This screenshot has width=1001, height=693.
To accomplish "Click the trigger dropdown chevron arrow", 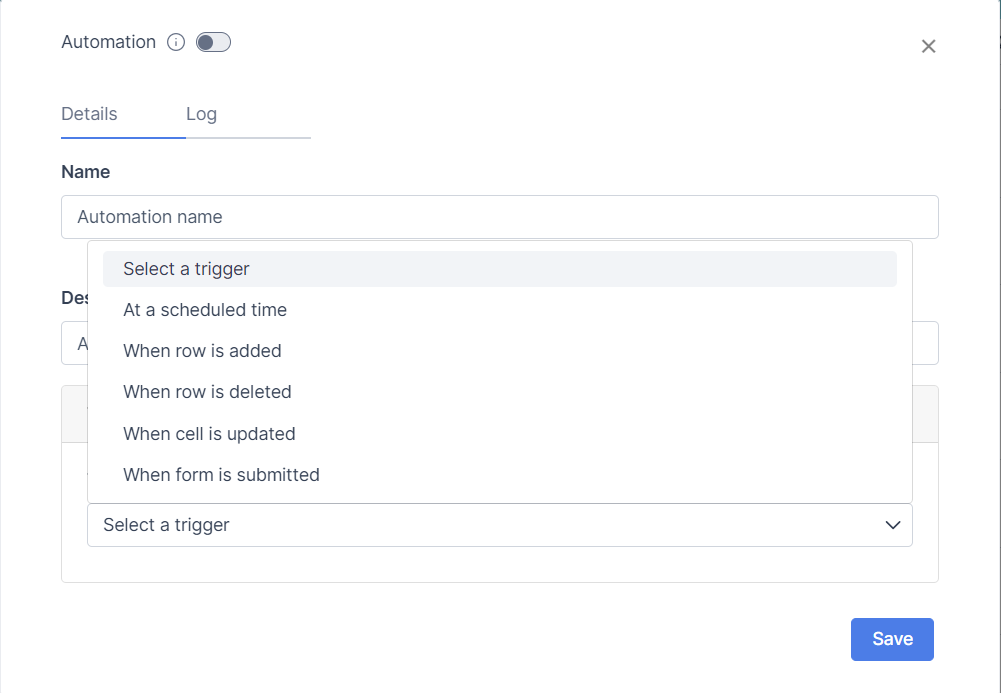I will tap(893, 525).
